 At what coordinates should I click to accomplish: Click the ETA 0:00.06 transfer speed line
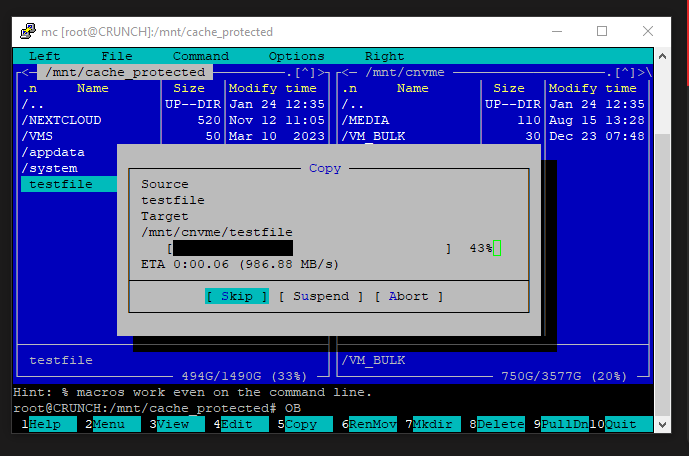(x=240, y=264)
